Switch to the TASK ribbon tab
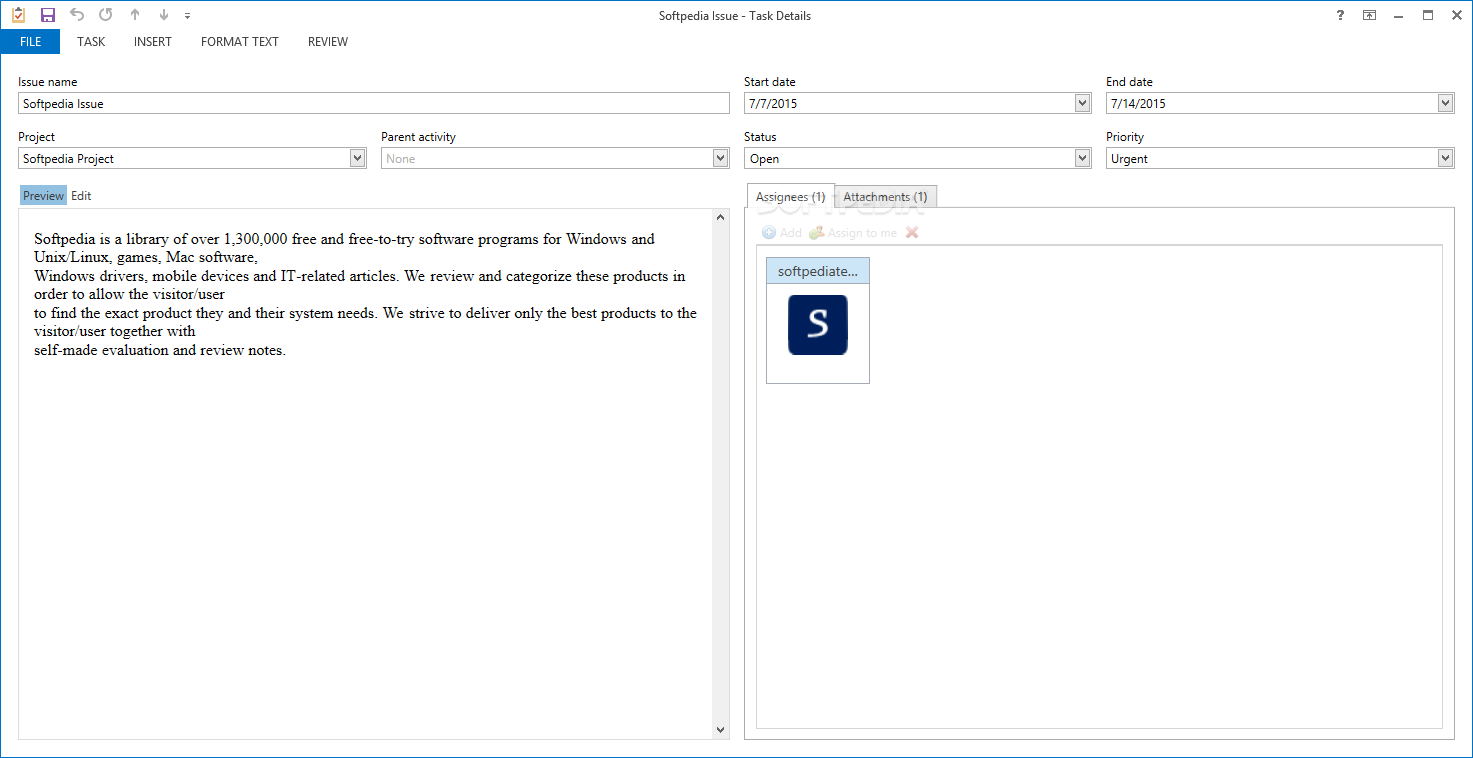This screenshot has width=1473, height=758. tap(91, 42)
